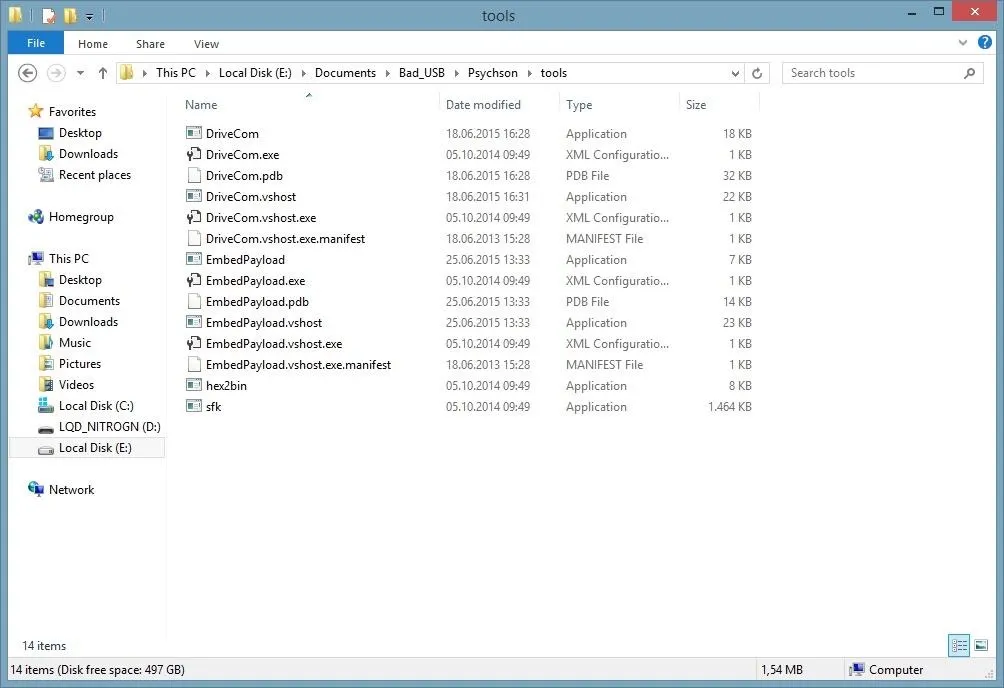
Task: Open the Share ribbon tab
Action: pos(150,44)
